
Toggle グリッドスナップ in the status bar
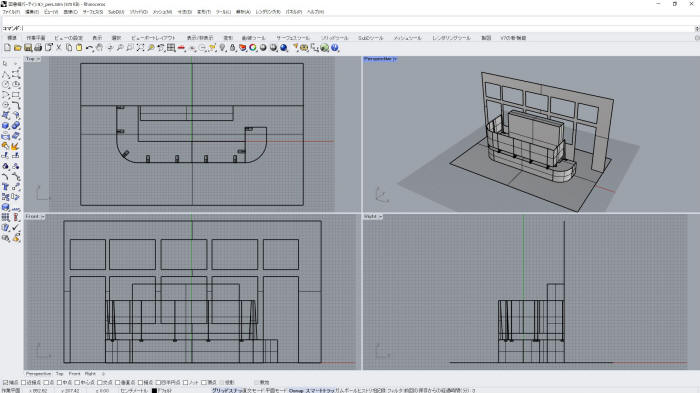pos(227,390)
